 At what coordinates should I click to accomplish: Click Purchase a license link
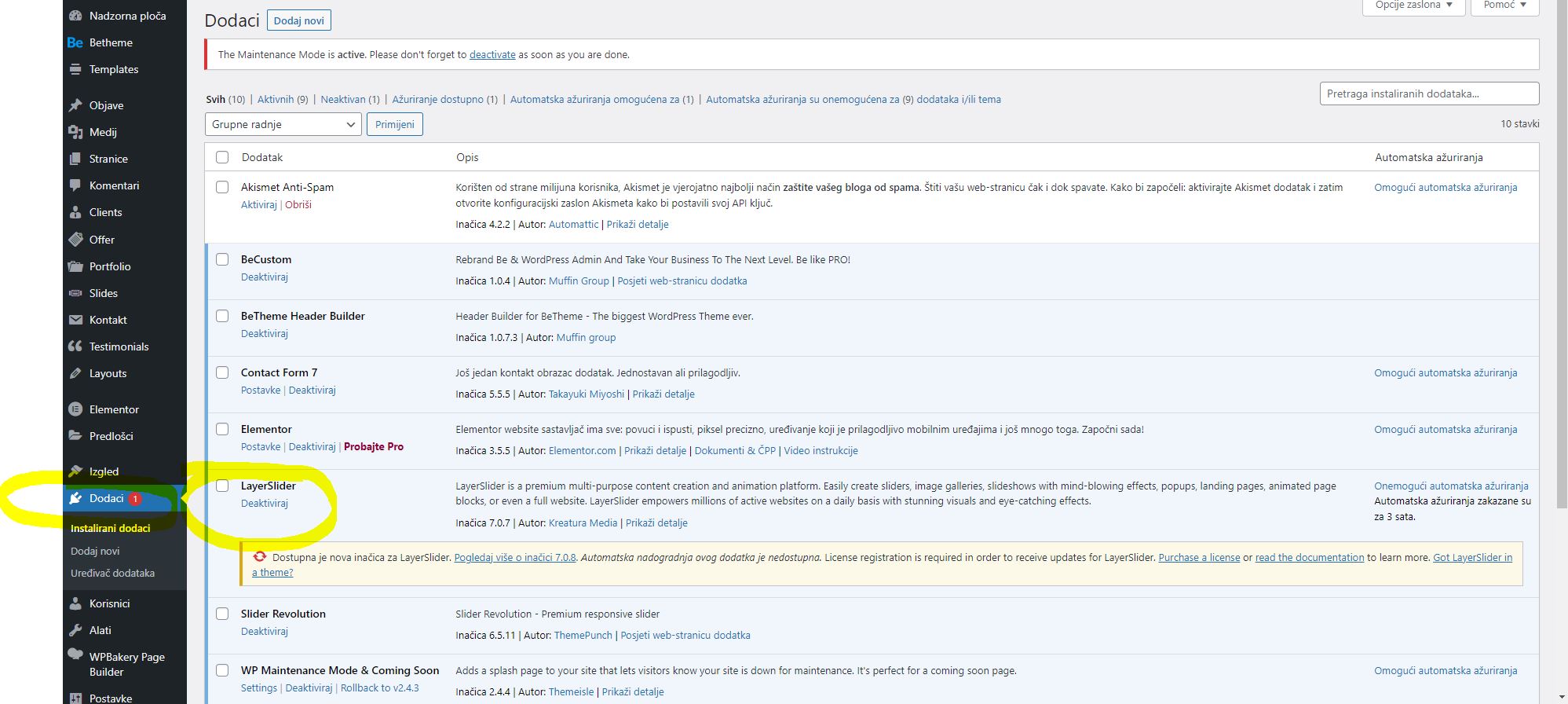pos(1199,557)
